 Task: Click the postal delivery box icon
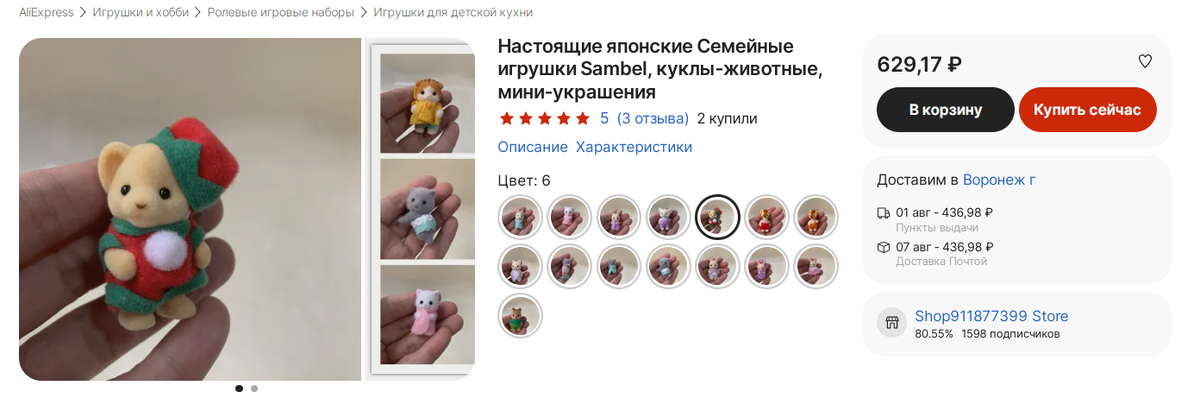pos(883,247)
